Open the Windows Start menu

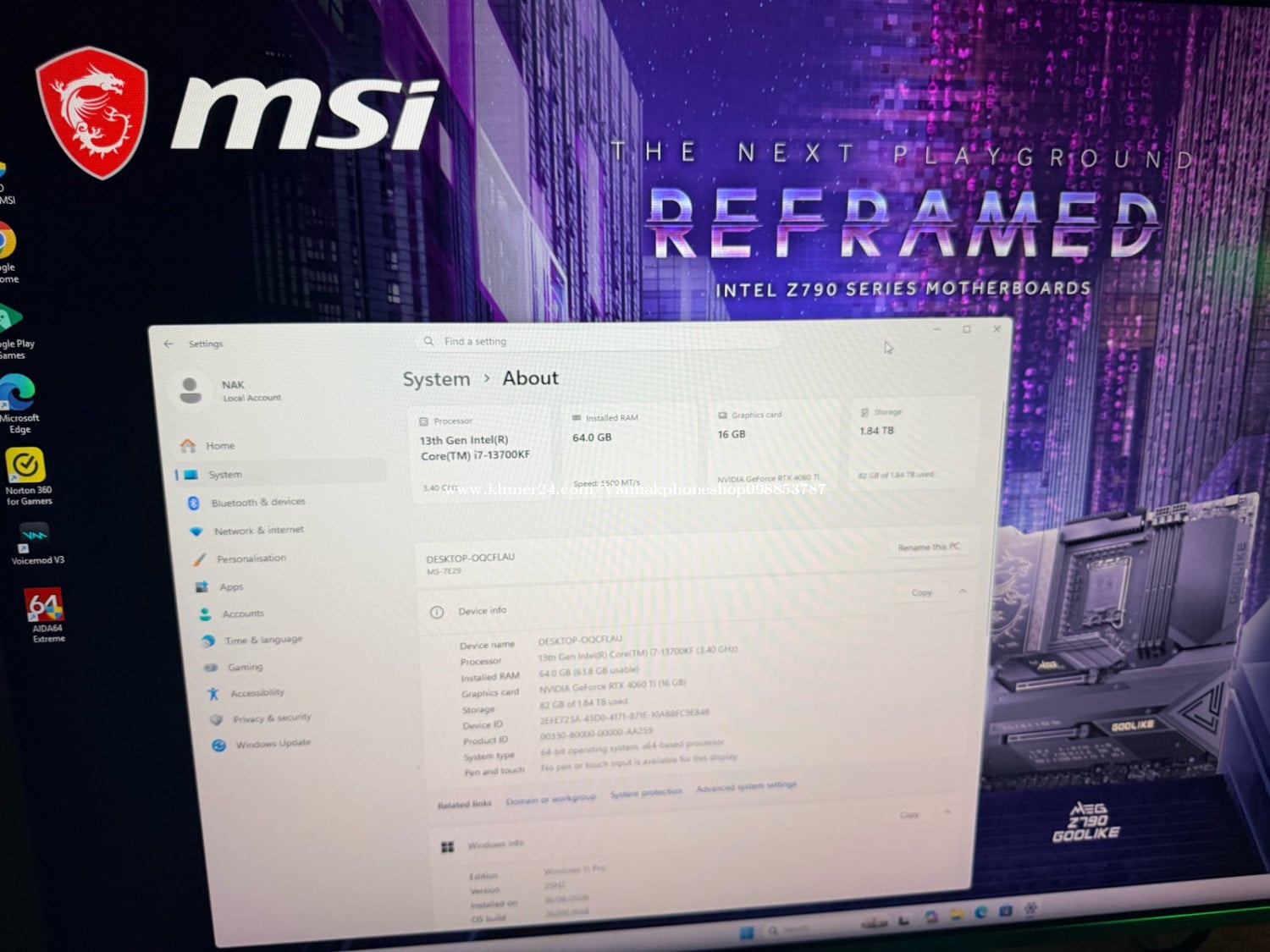click(746, 933)
